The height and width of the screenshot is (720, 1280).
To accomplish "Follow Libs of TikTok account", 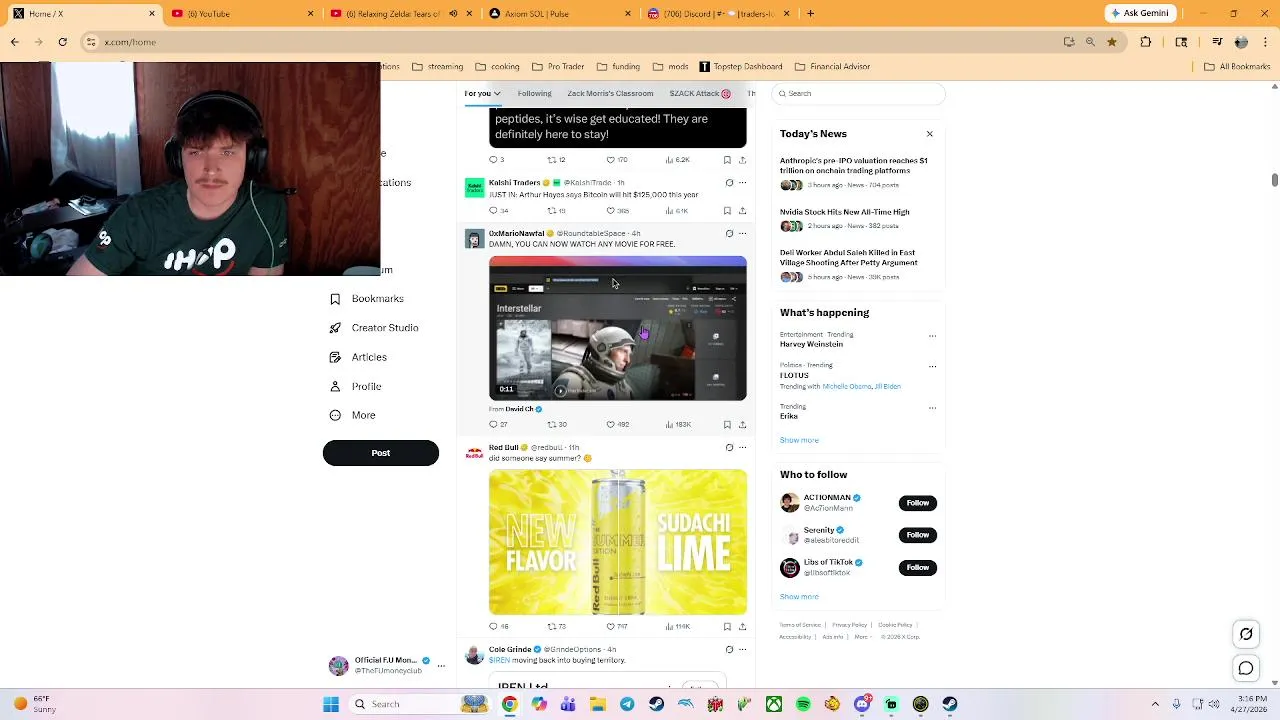I will [917, 567].
